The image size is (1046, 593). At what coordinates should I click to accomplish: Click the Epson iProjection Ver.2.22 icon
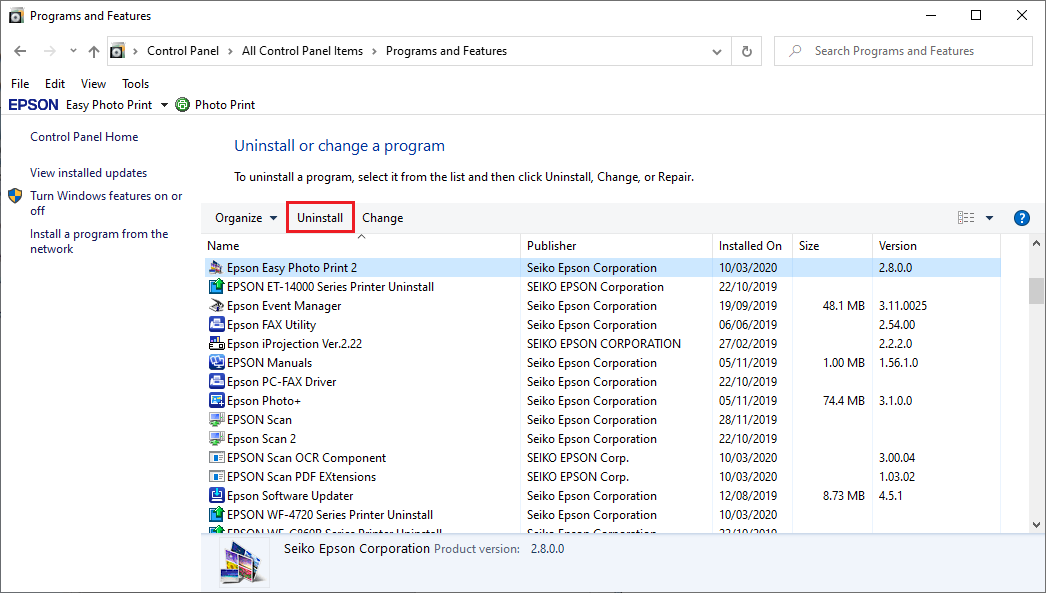click(x=215, y=344)
